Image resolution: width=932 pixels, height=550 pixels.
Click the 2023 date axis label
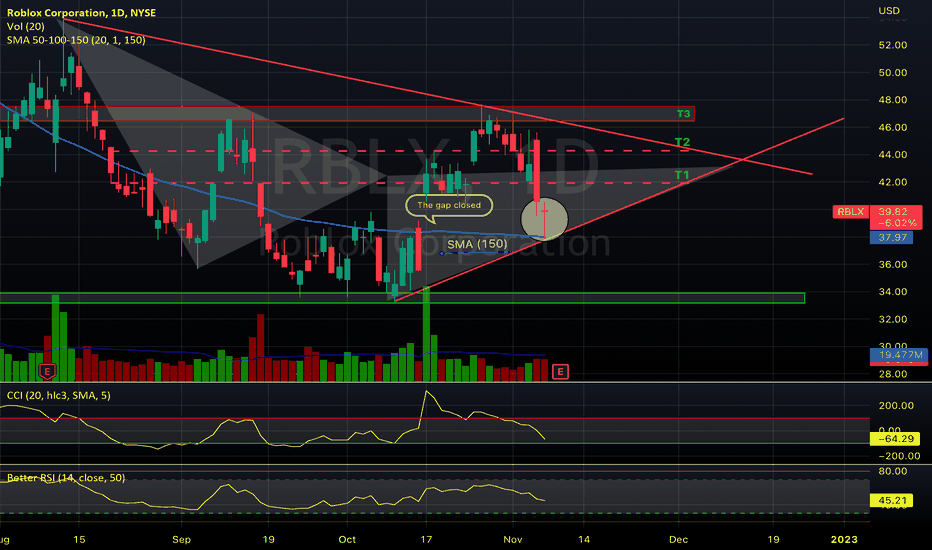coord(844,539)
